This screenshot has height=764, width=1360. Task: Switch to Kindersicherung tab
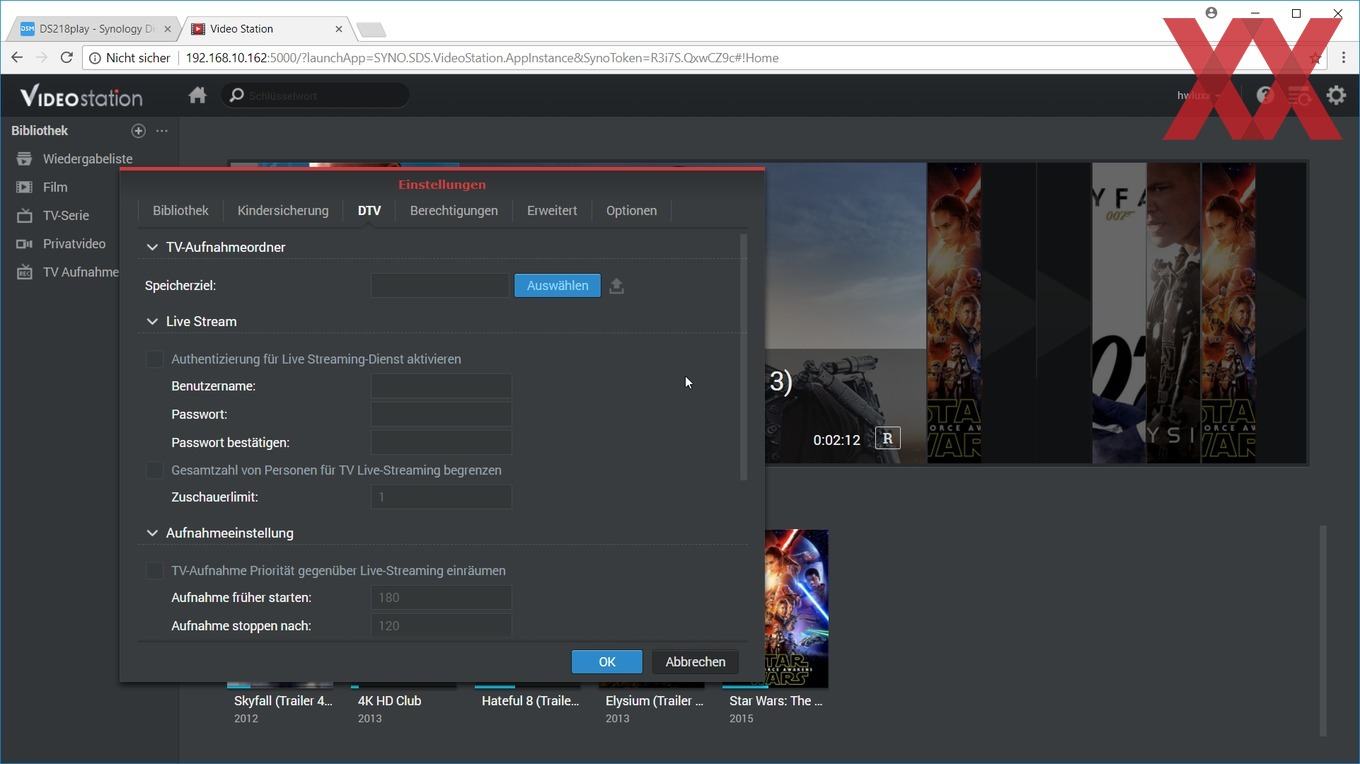(x=283, y=211)
